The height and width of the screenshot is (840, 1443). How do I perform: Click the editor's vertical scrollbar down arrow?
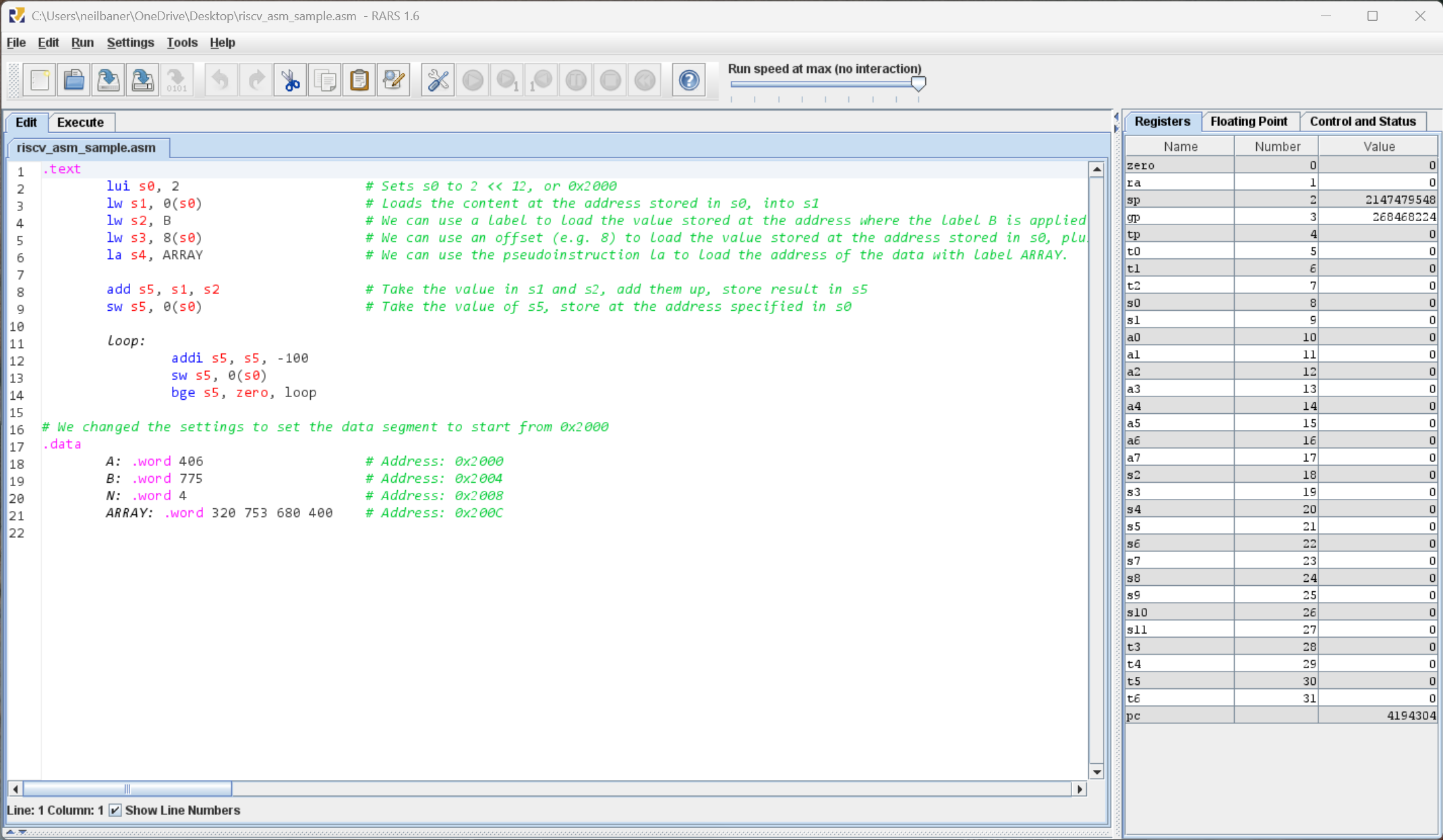(x=1096, y=772)
